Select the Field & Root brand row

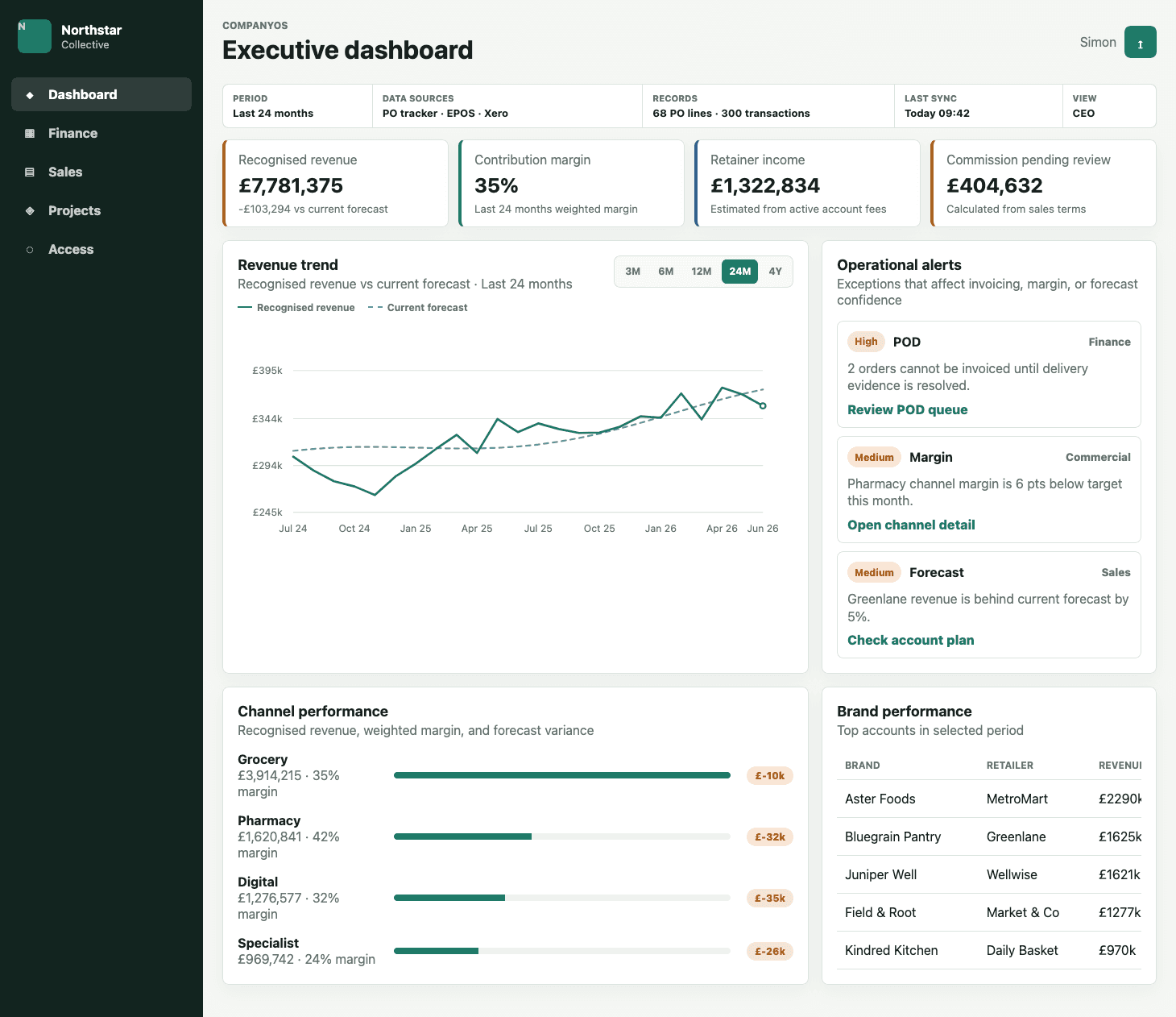(989, 912)
